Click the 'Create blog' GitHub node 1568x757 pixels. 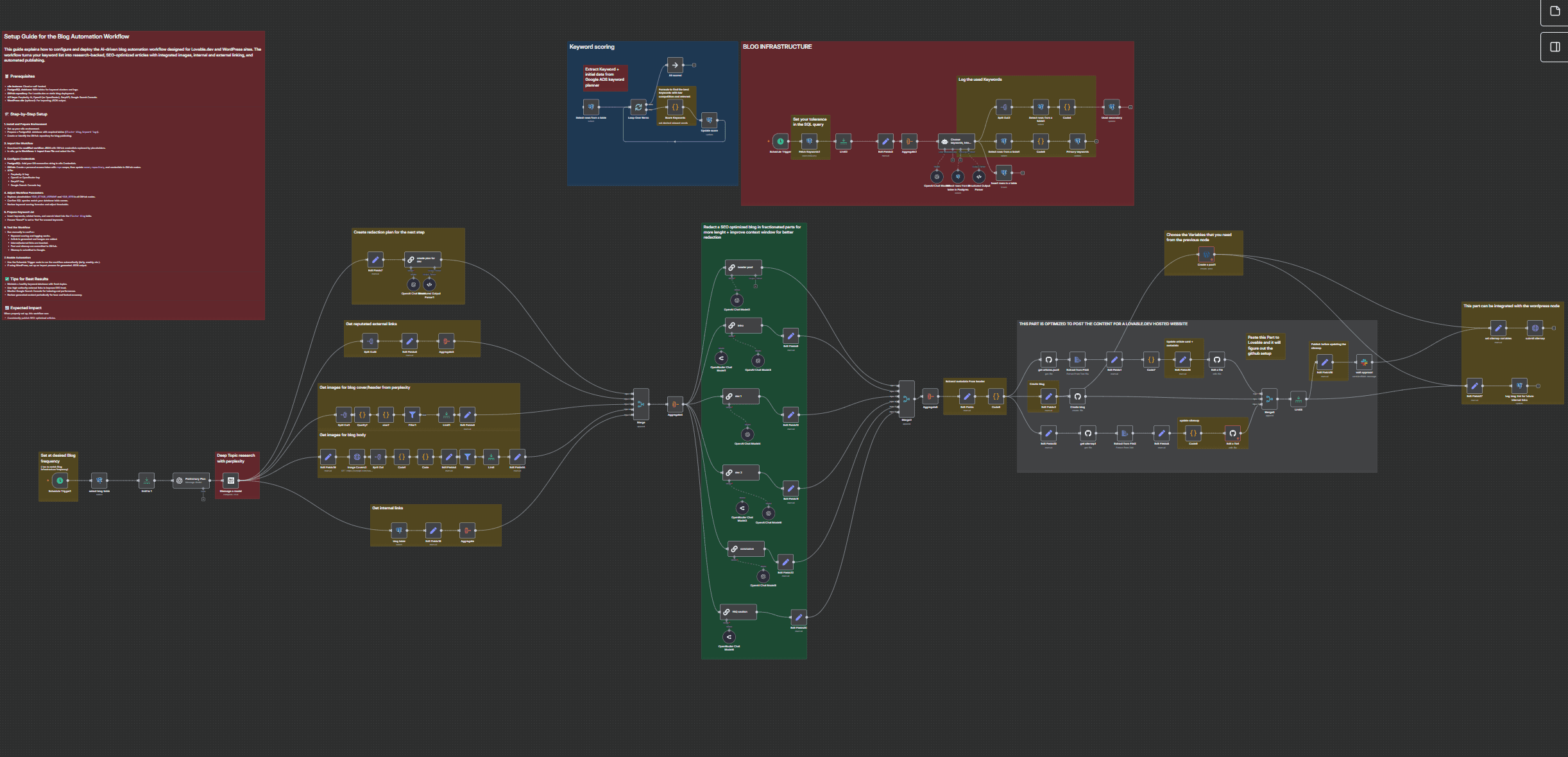(x=1077, y=396)
